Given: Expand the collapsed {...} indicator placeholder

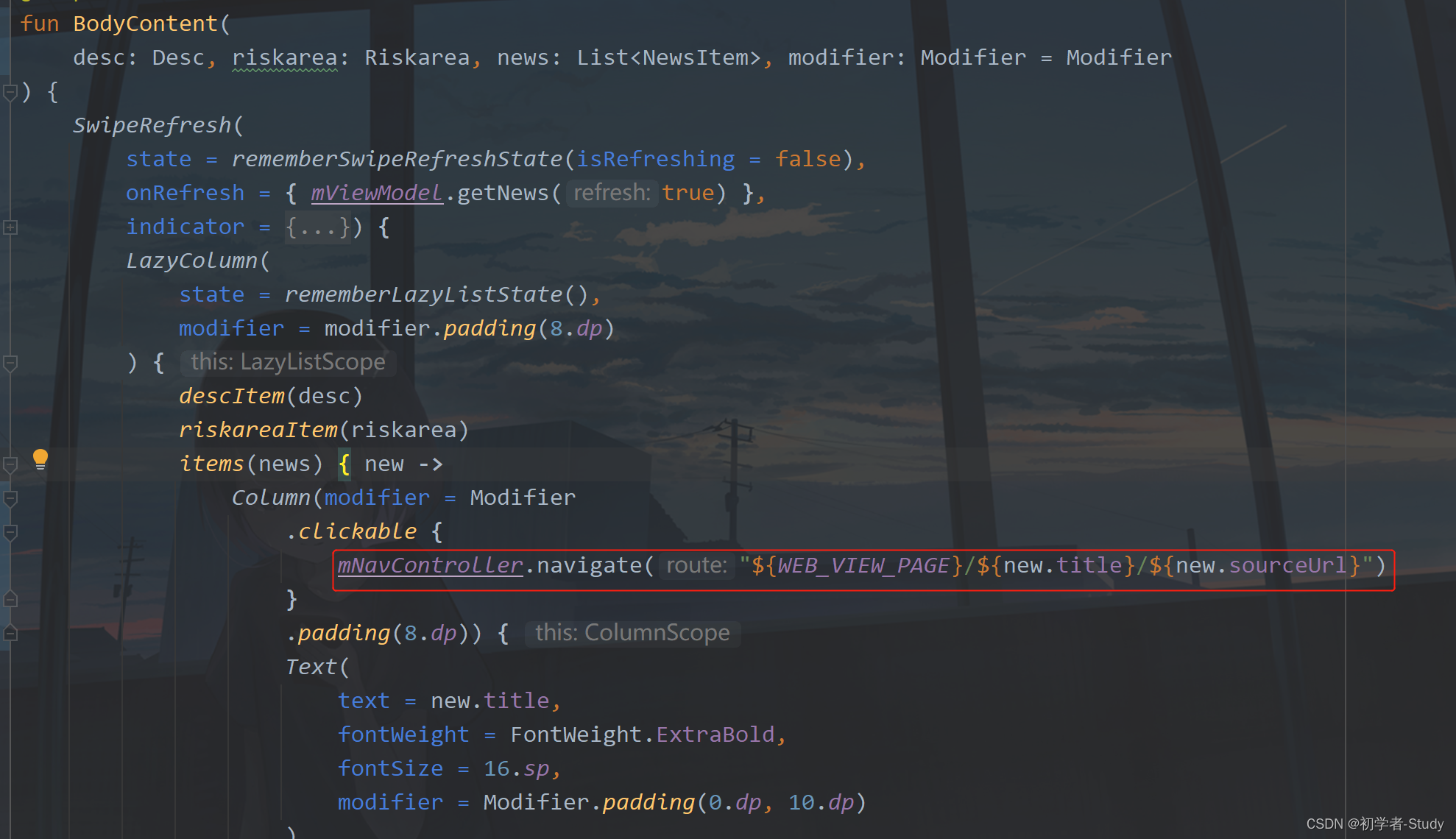Looking at the screenshot, I should (318, 227).
